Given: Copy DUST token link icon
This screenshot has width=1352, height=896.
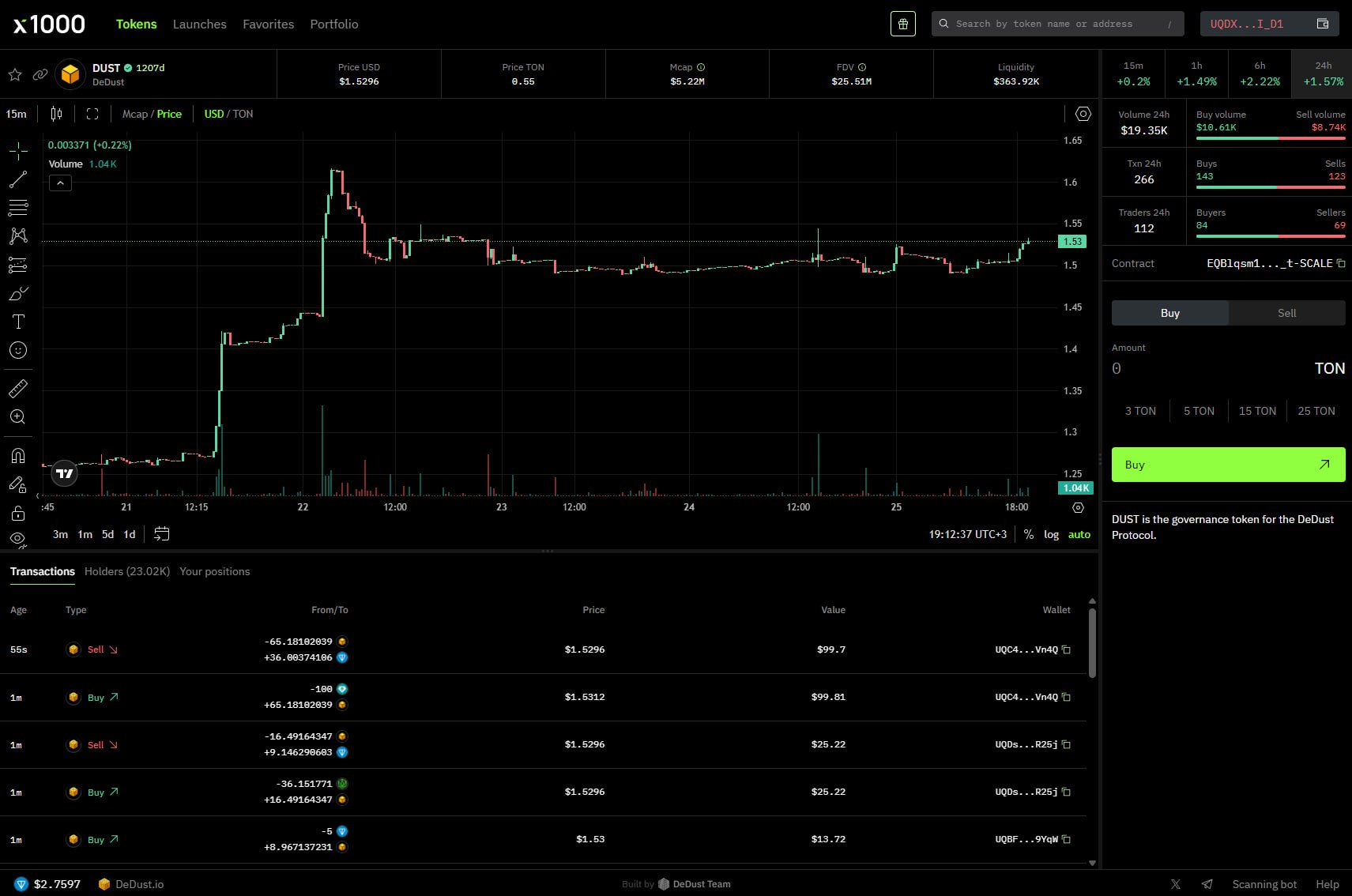Looking at the screenshot, I should 40,74.
